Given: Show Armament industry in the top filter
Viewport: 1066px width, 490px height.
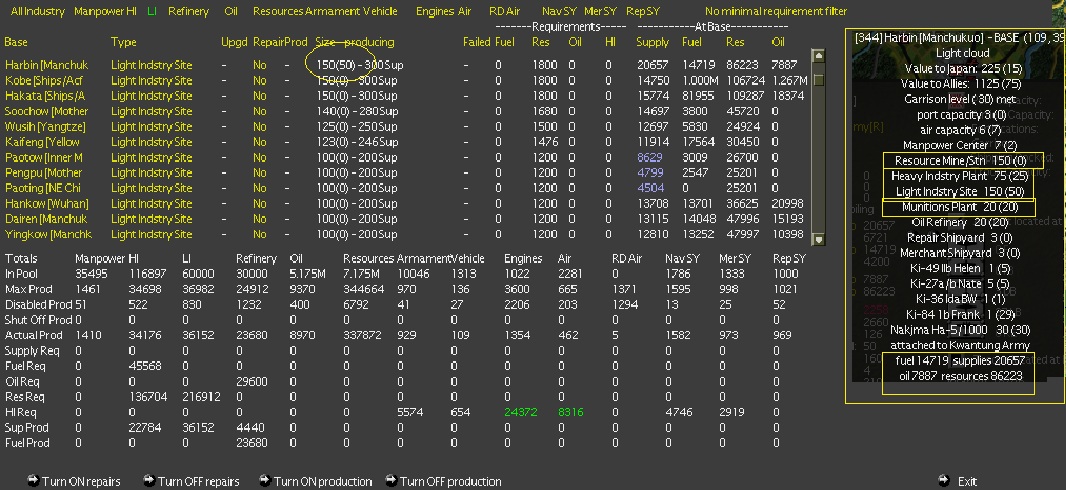Looking at the screenshot, I should [x=332, y=12].
